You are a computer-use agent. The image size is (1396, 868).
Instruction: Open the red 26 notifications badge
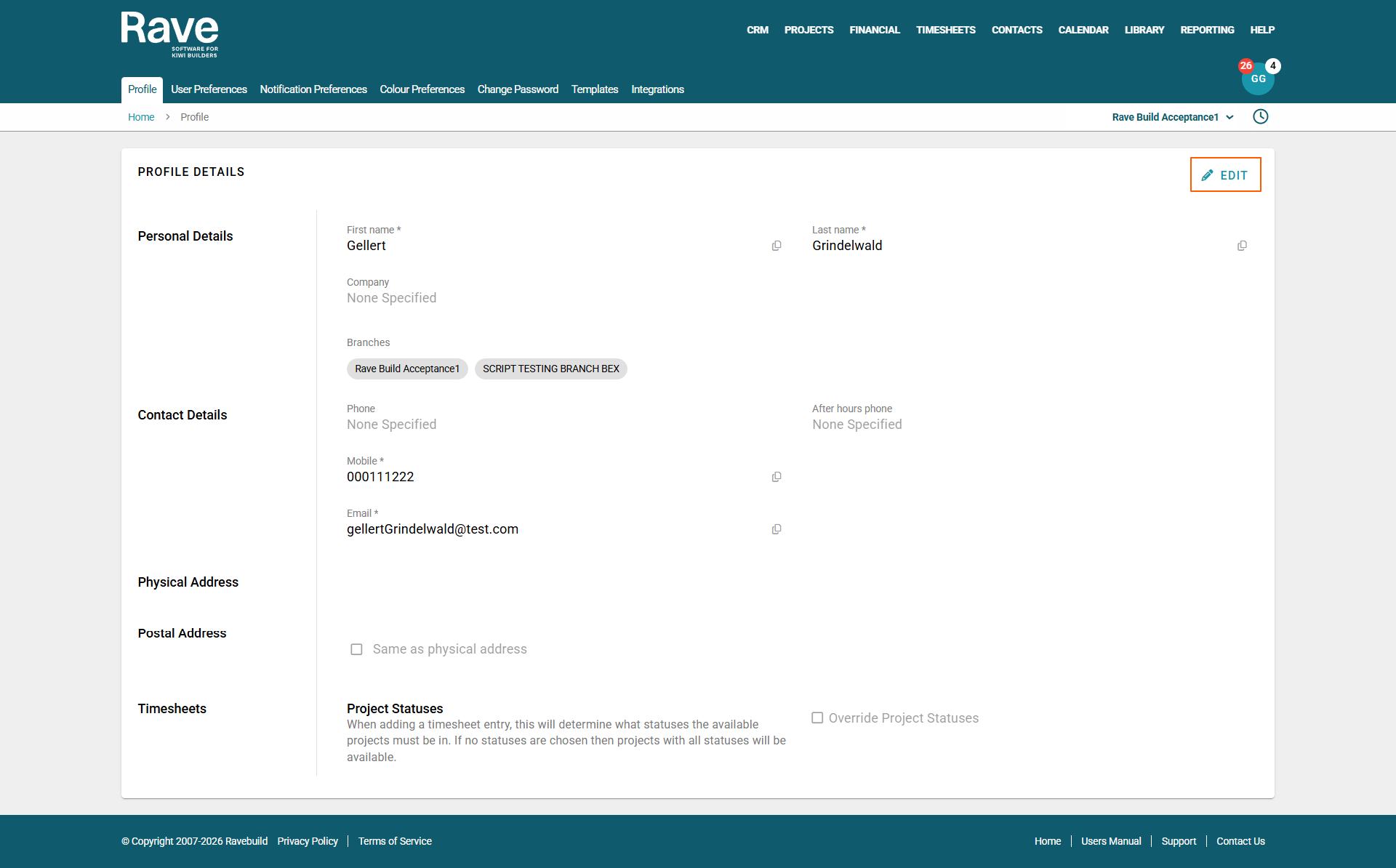(x=1245, y=65)
